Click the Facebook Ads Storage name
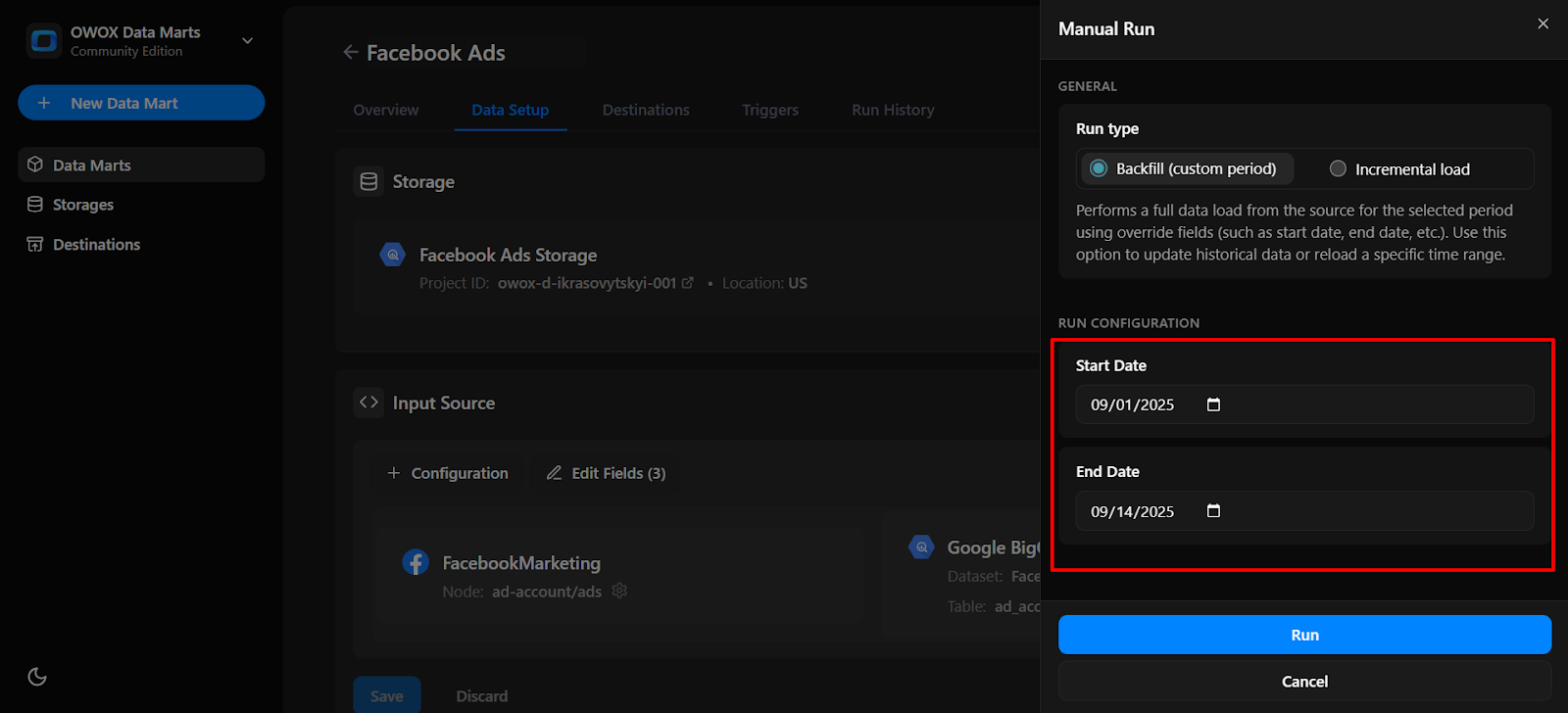 pyautogui.click(x=508, y=255)
